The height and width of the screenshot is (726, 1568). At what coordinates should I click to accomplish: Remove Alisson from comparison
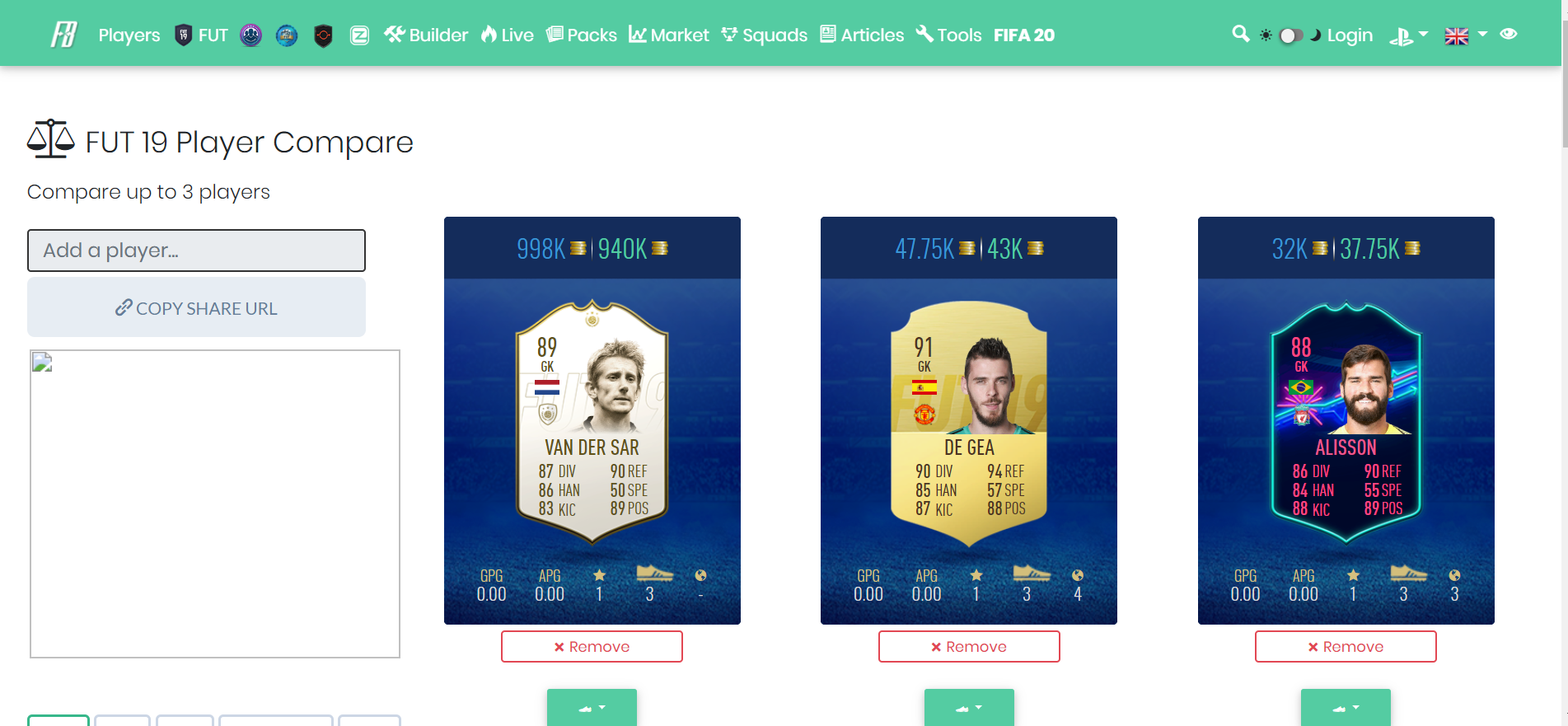[x=1346, y=647]
